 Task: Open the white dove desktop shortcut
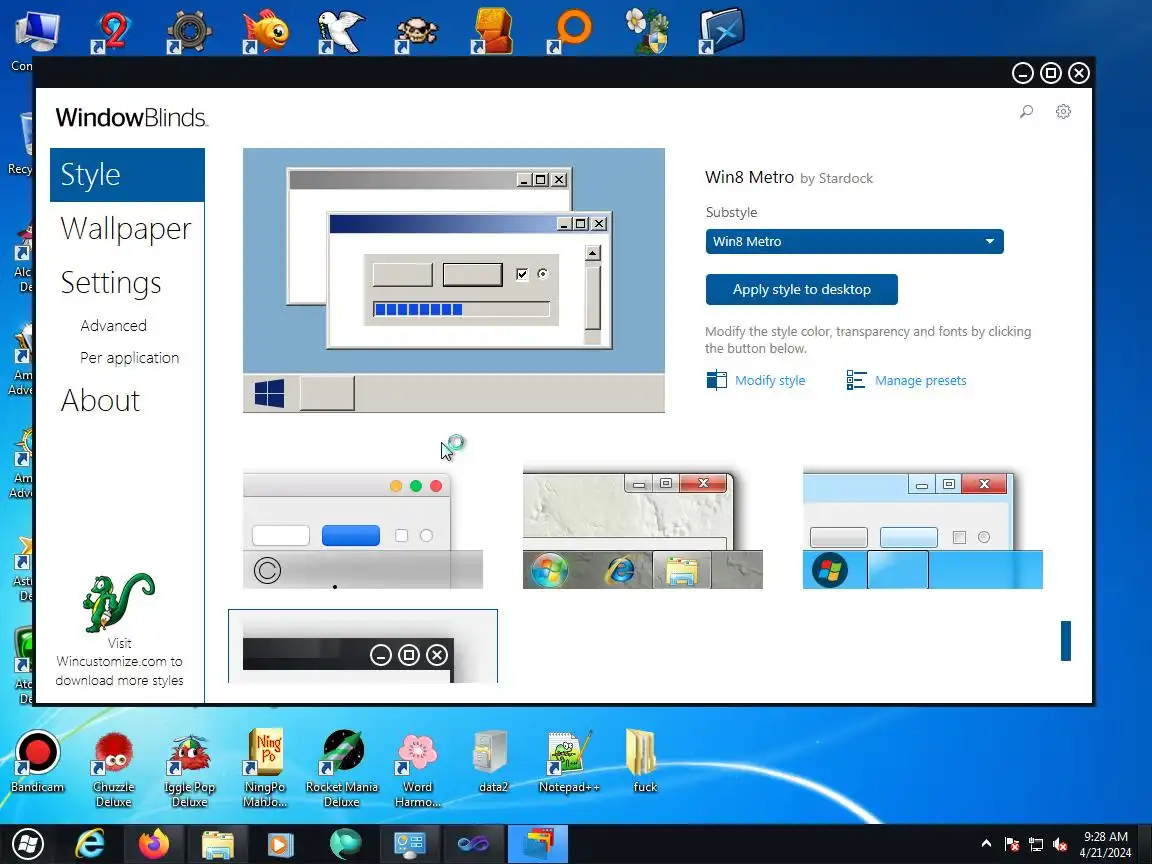coord(341,31)
